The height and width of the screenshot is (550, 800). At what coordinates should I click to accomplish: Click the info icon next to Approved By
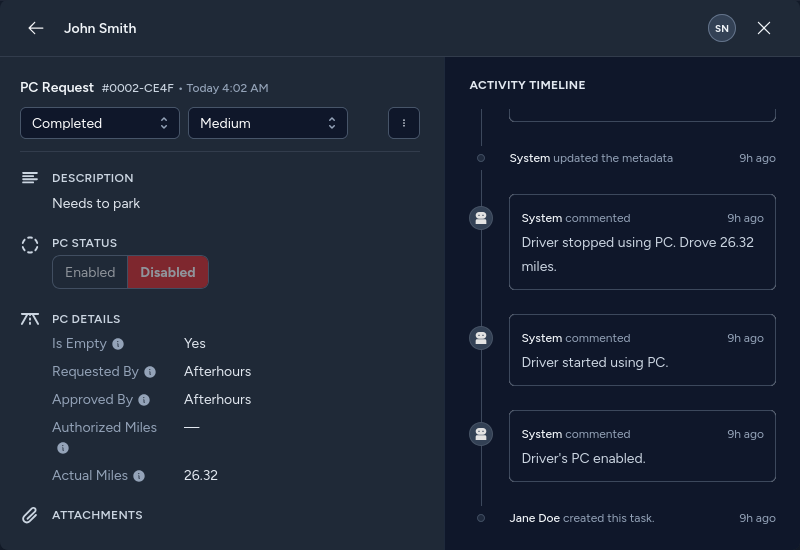(144, 400)
